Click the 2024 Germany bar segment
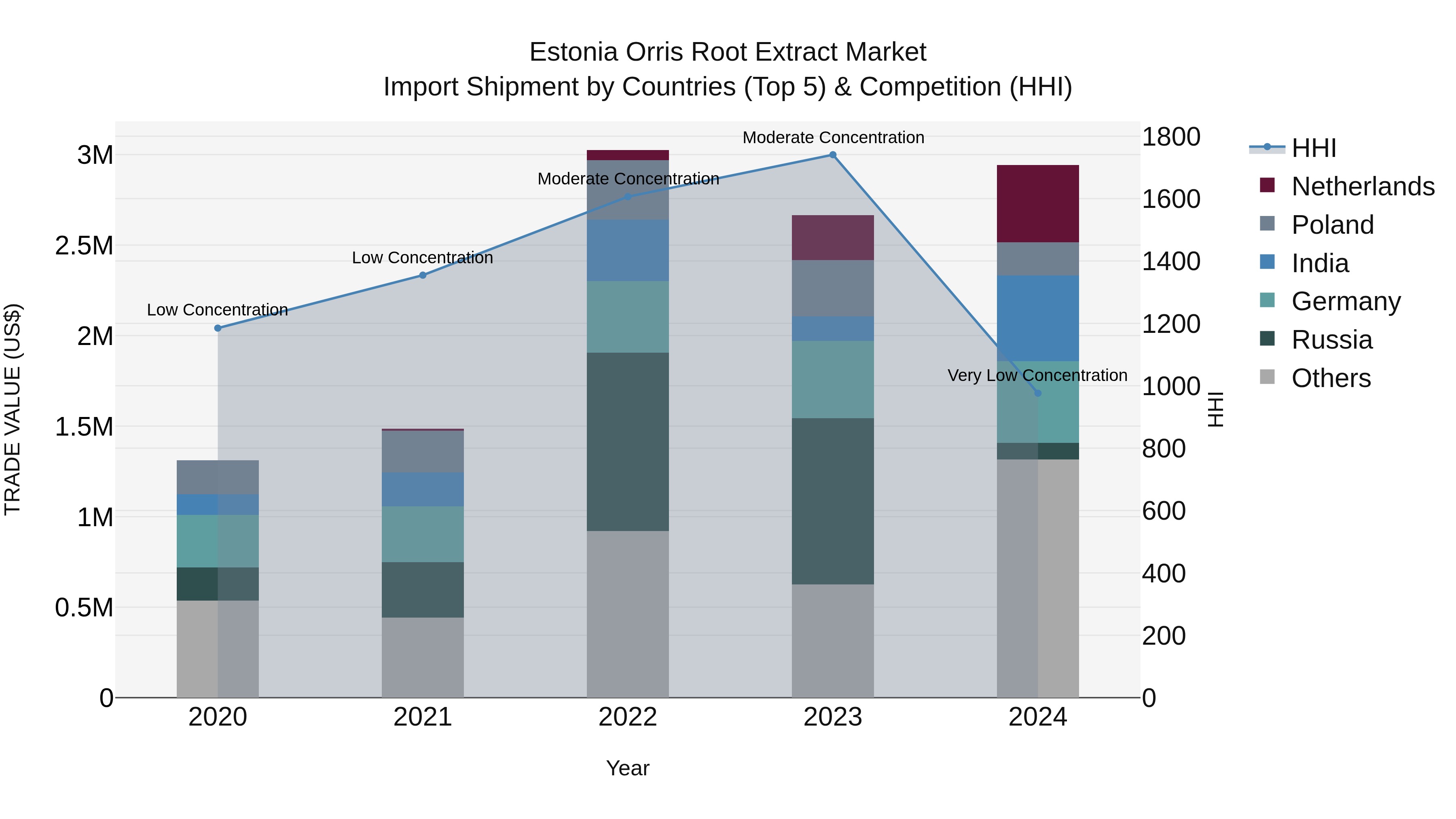 1038,402
